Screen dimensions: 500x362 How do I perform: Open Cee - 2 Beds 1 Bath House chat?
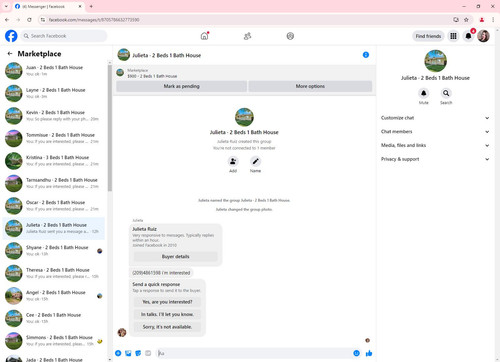coord(54,318)
